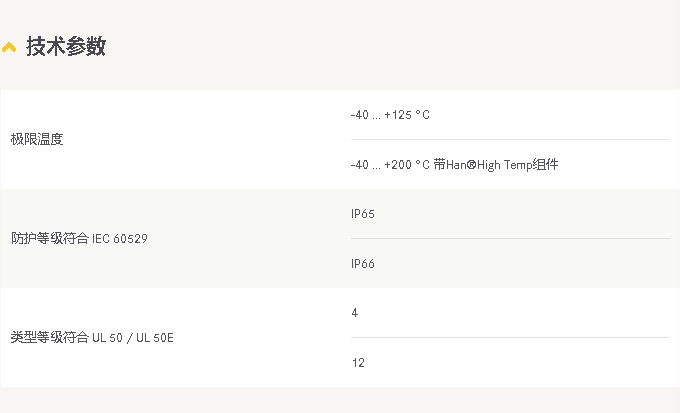Collapse the 技术参数 section with the yellow chevron
The width and height of the screenshot is (680, 413).
coord(9,47)
